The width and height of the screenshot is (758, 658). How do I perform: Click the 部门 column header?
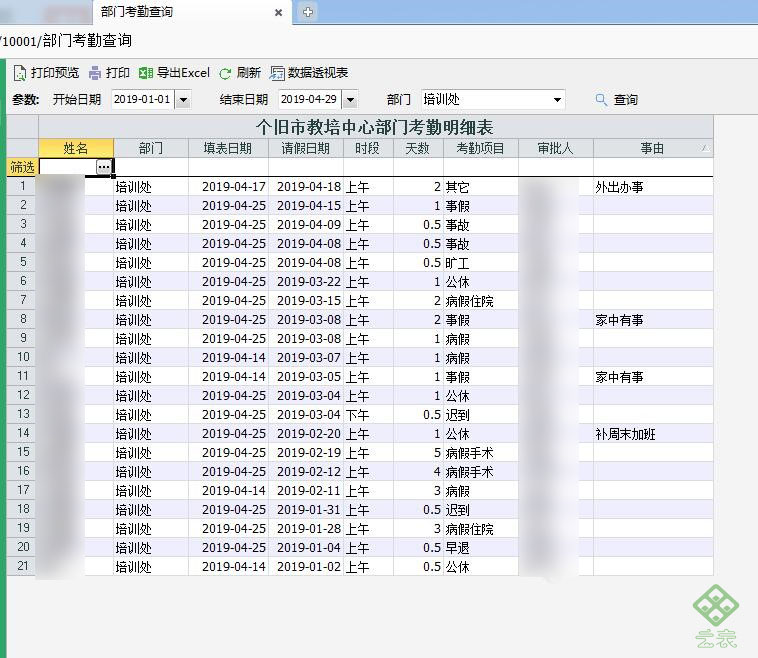(151, 148)
